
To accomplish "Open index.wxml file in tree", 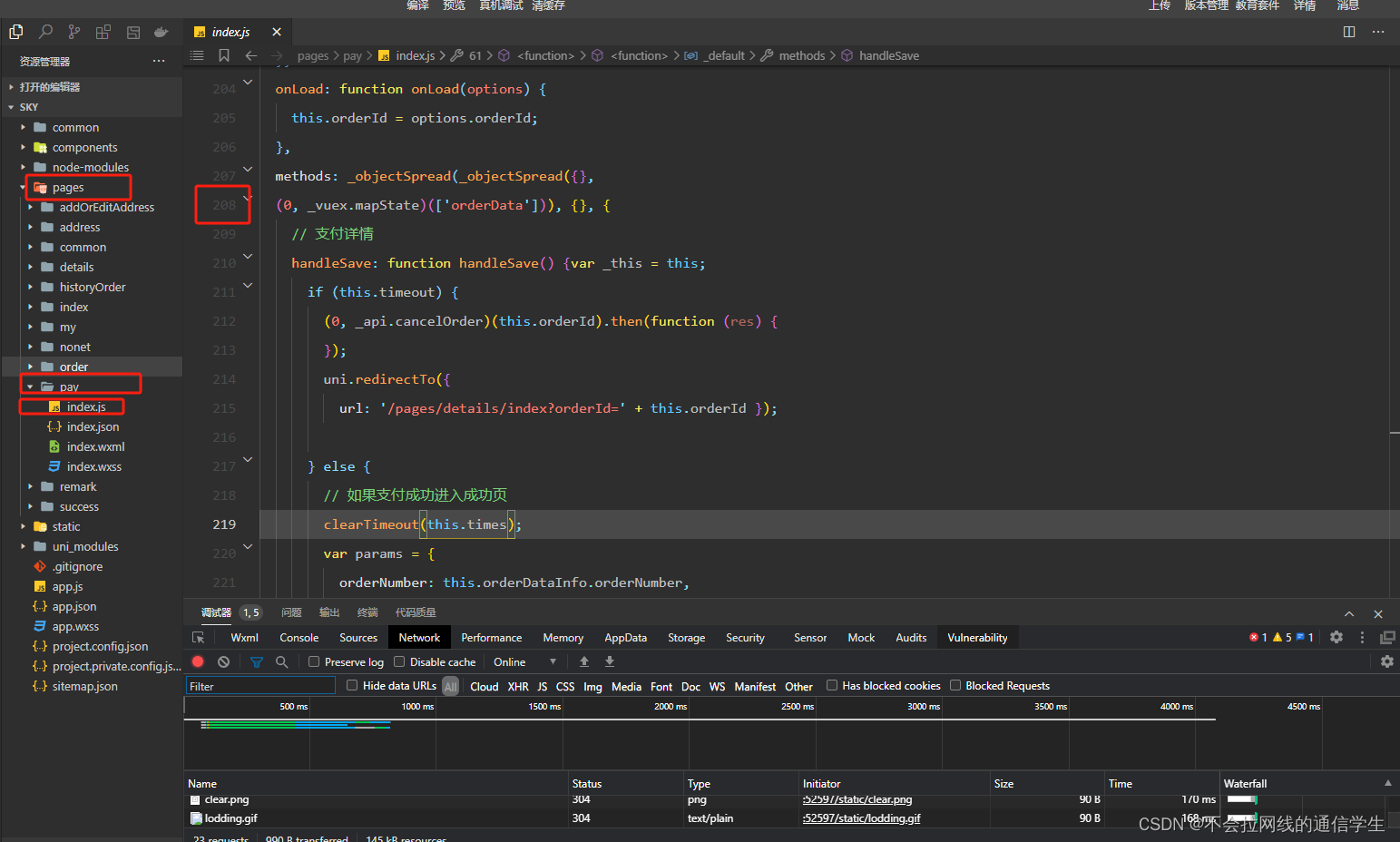I will click(x=95, y=446).
